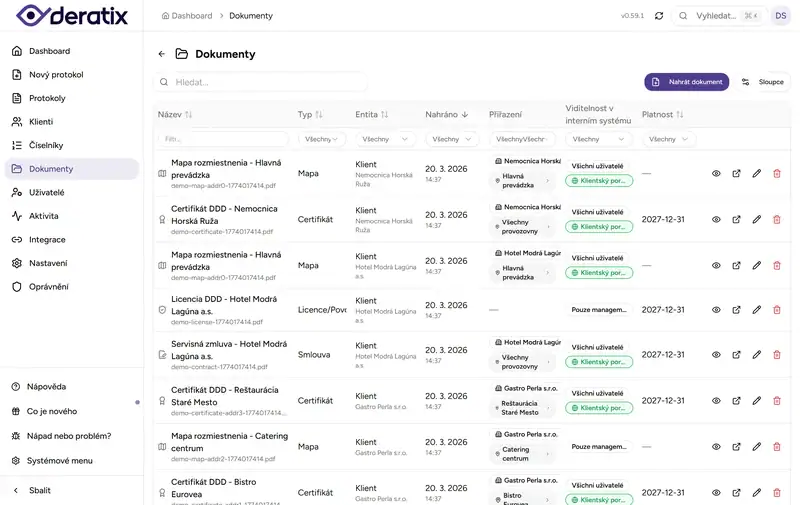View the first Mapa rozmiestnenia document via eye icon
Image resolution: width=800 pixels, height=505 pixels.
pyautogui.click(x=716, y=174)
